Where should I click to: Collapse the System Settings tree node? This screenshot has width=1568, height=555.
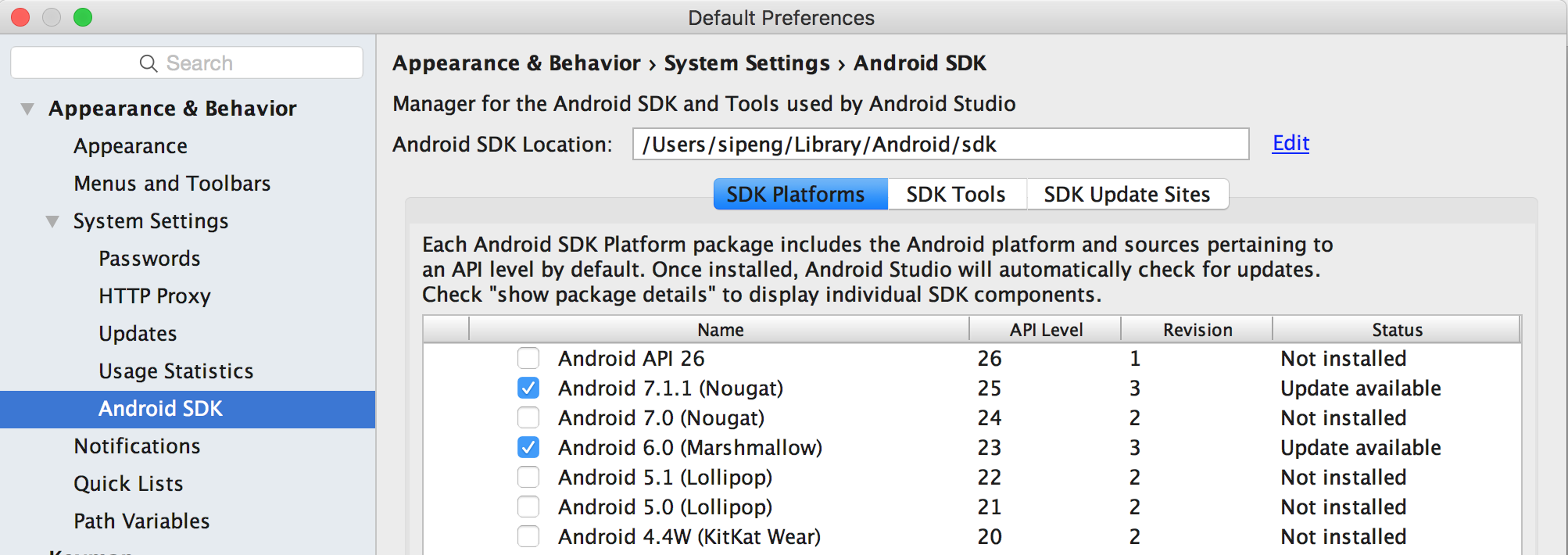(x=52, y=221)
